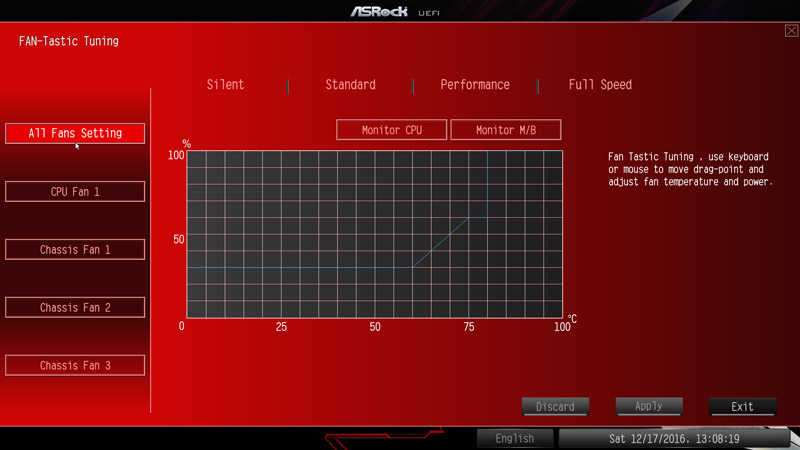Click the upper-right end of the fan curve
This screenshot has width=800, height=450.
pyautogui.click(x=468, y=219)
